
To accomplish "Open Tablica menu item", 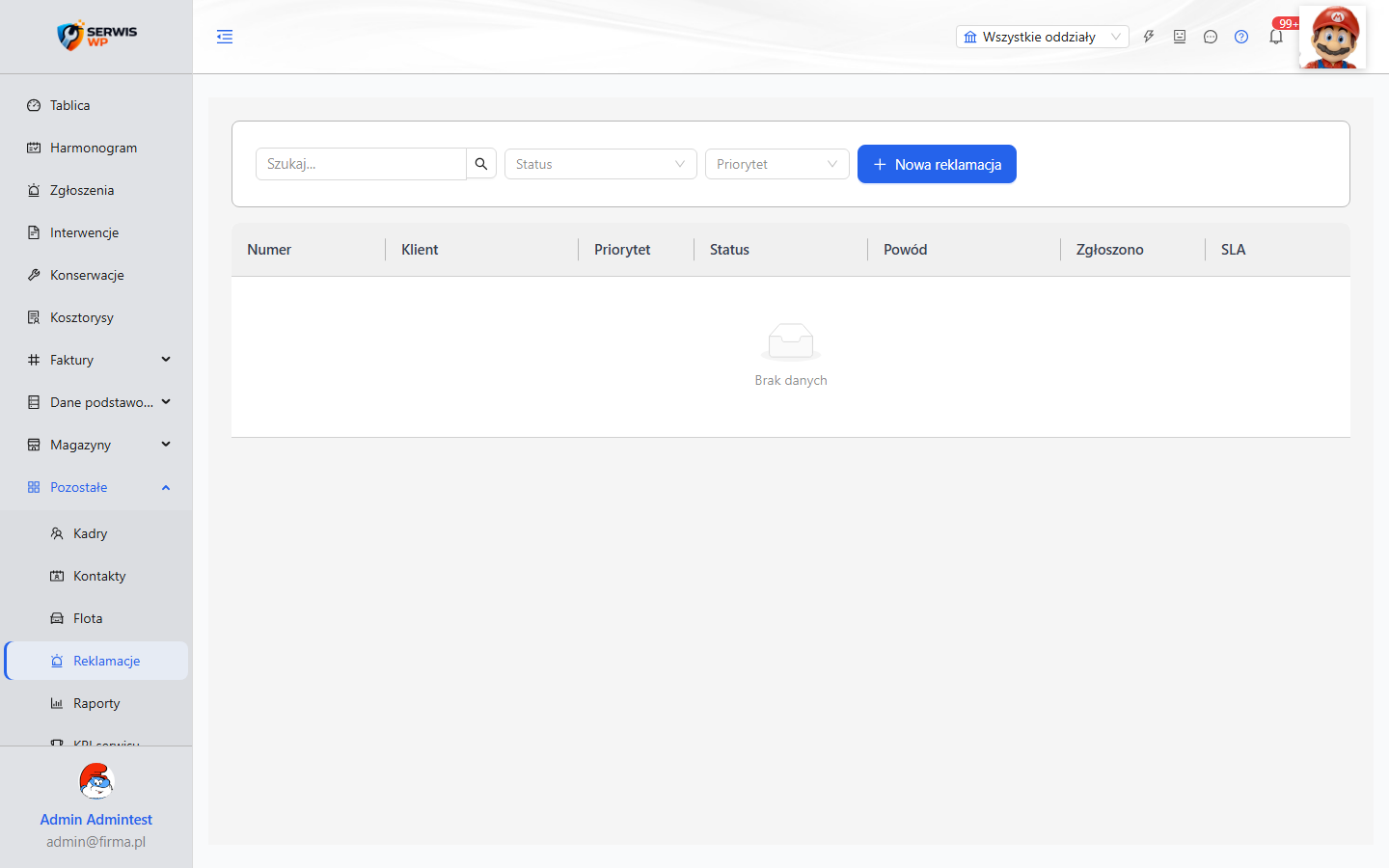I will coord(96,105).
